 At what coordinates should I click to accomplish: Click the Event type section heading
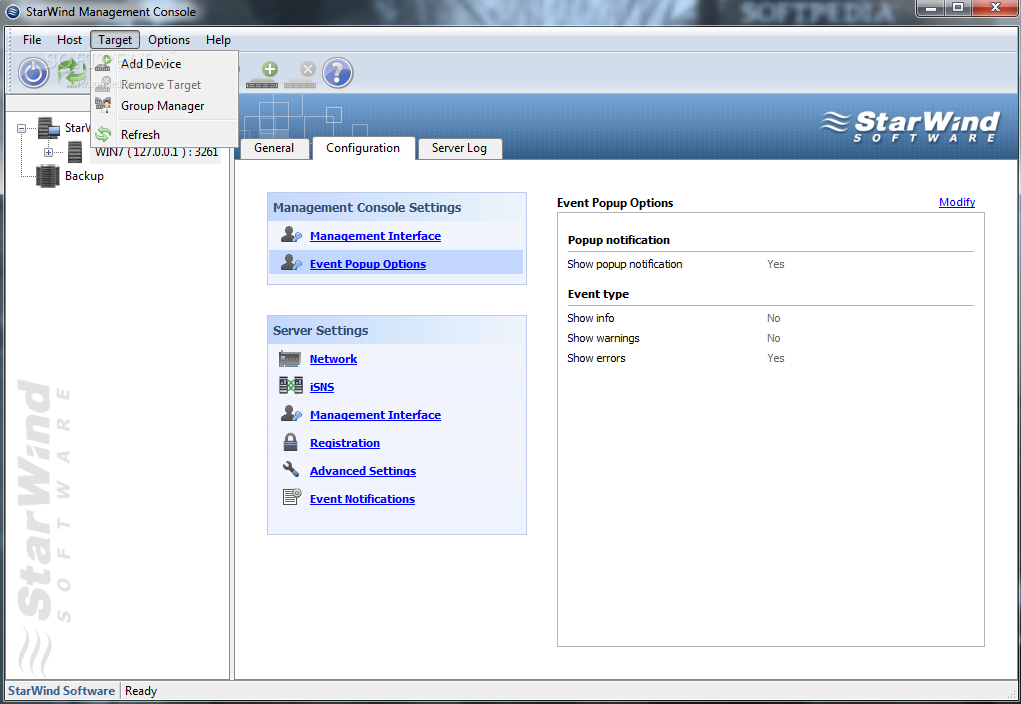click(x=598, y=294)
